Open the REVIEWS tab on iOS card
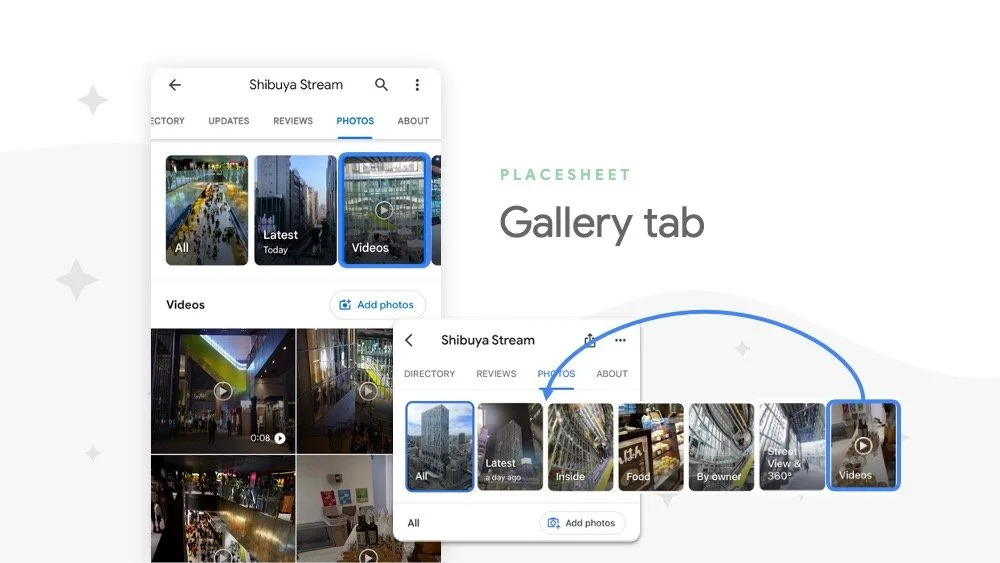 pos(496,374)
